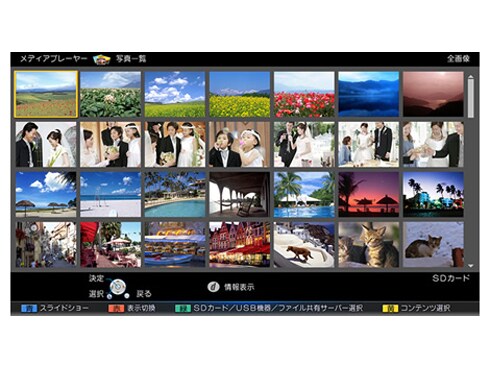The width and height of the screenshot is (490, 368).
Task: Click the d 情報表示 button icon
Action: coord(213,287)
